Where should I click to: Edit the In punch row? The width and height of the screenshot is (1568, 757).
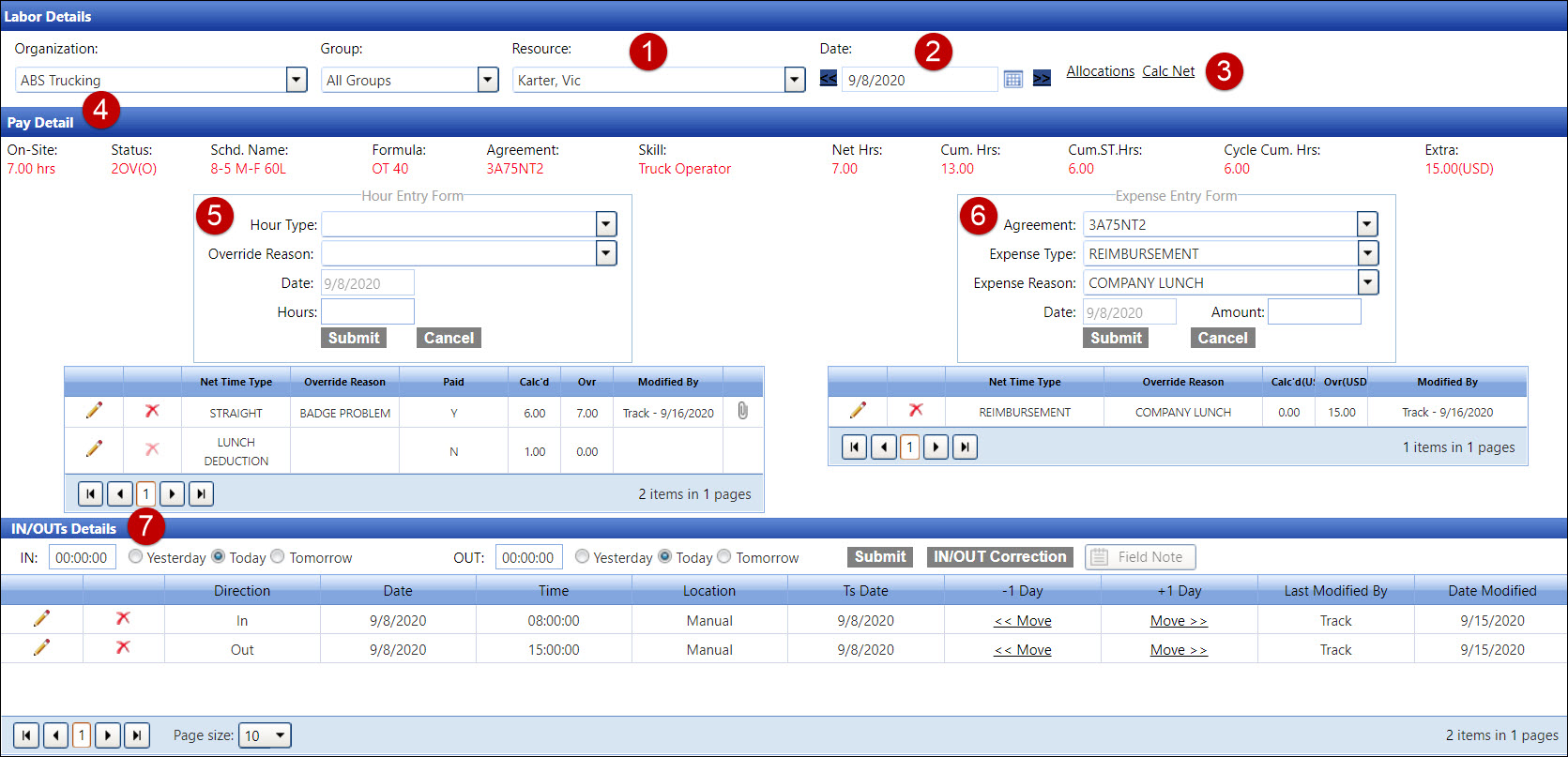pyautogui.click(x=41, y=619)
